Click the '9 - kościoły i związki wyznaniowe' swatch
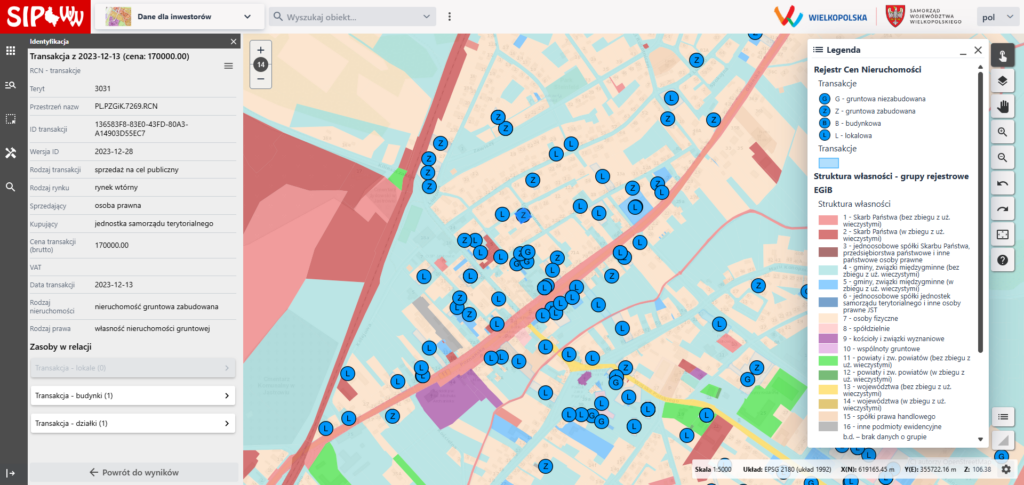Screen dimensions: 1024x485 829,339
